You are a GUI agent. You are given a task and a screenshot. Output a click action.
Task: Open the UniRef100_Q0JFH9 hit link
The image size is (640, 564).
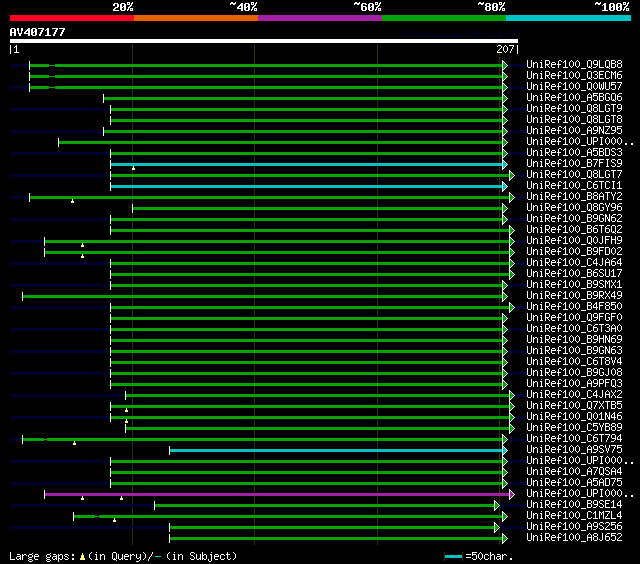pos(574,241)
